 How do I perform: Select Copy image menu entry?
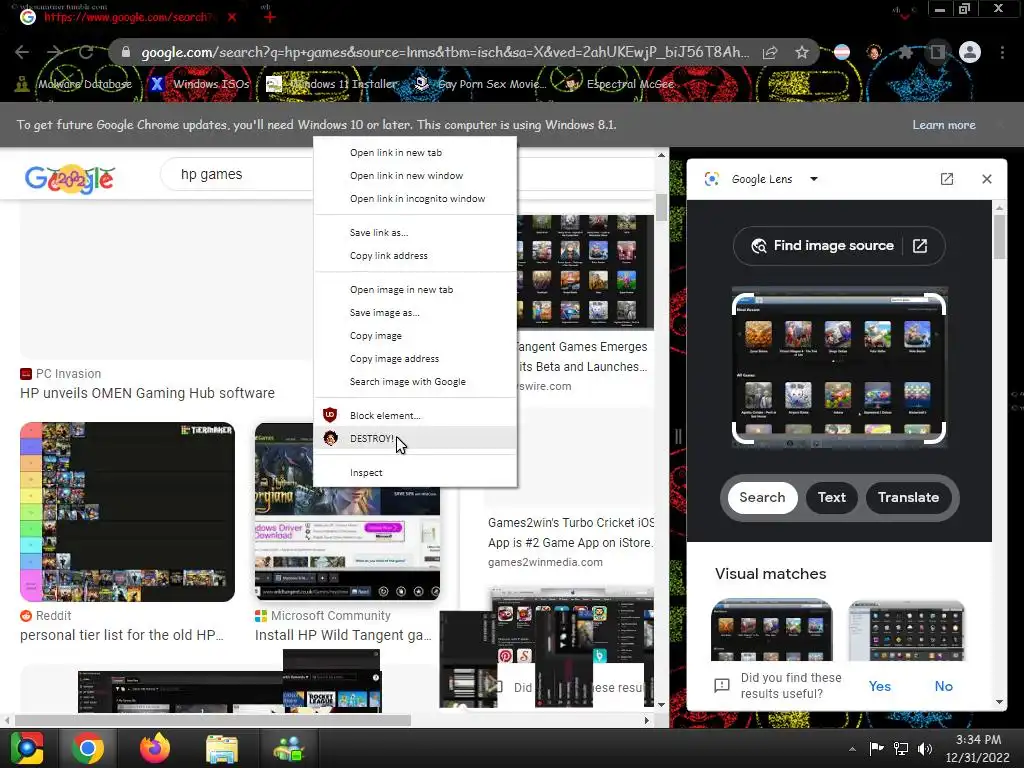coord(415,336)
